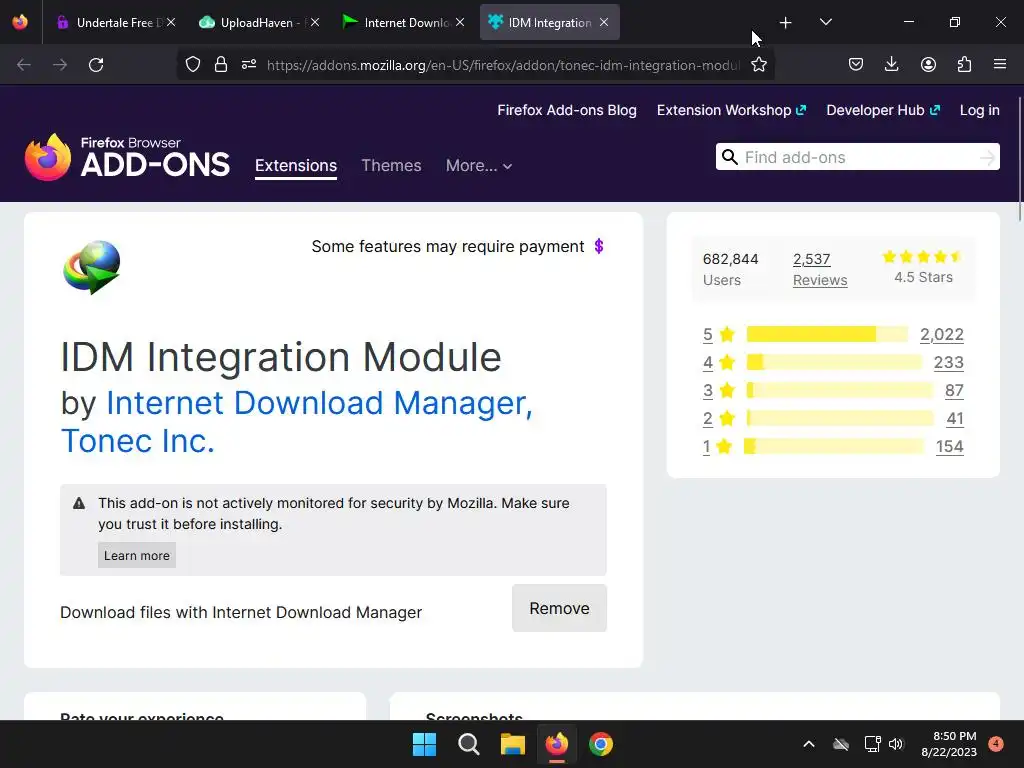Open the Downloads panel

(x=891, y=65)
